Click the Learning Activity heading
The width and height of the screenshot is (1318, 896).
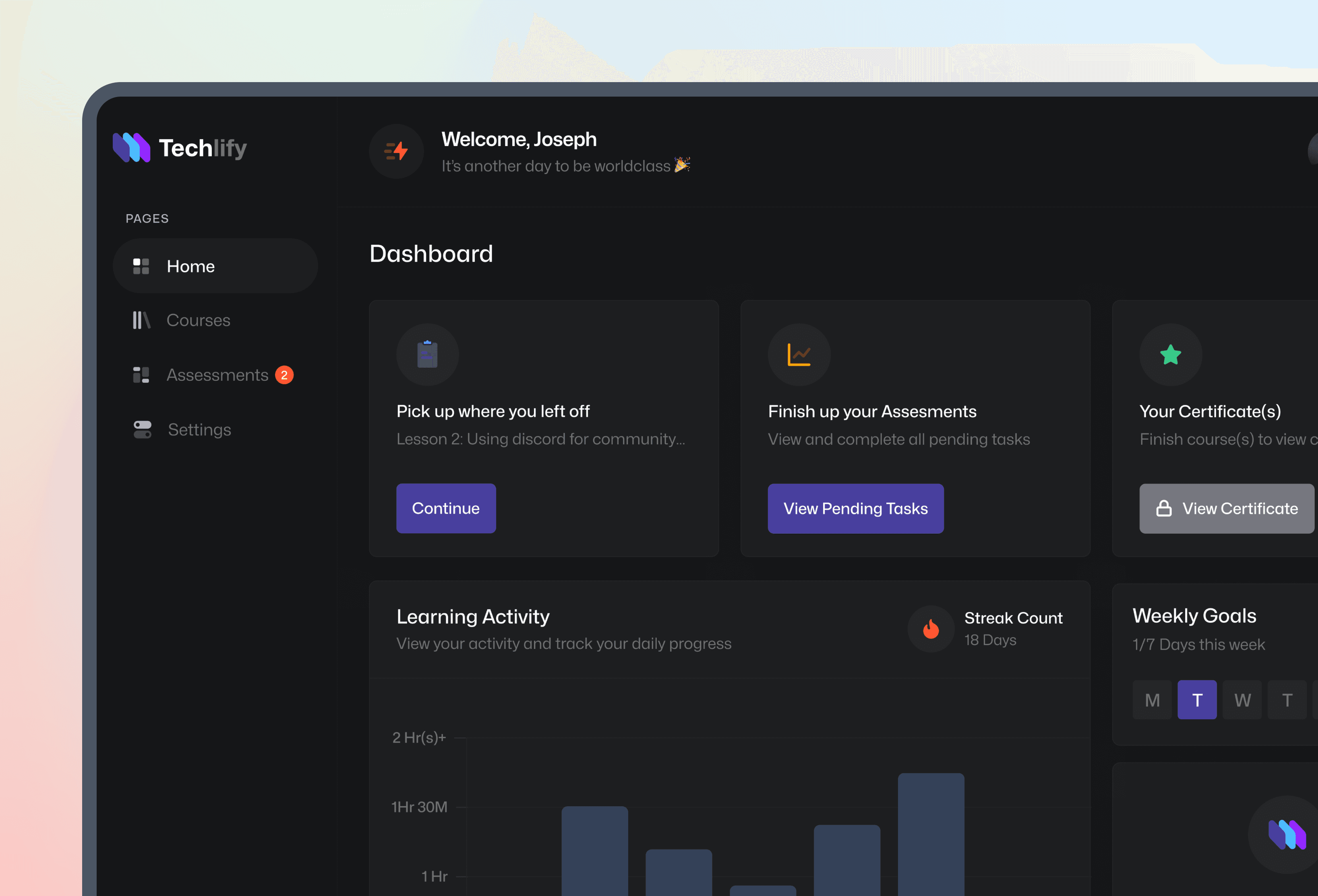[x=473, y=617]
